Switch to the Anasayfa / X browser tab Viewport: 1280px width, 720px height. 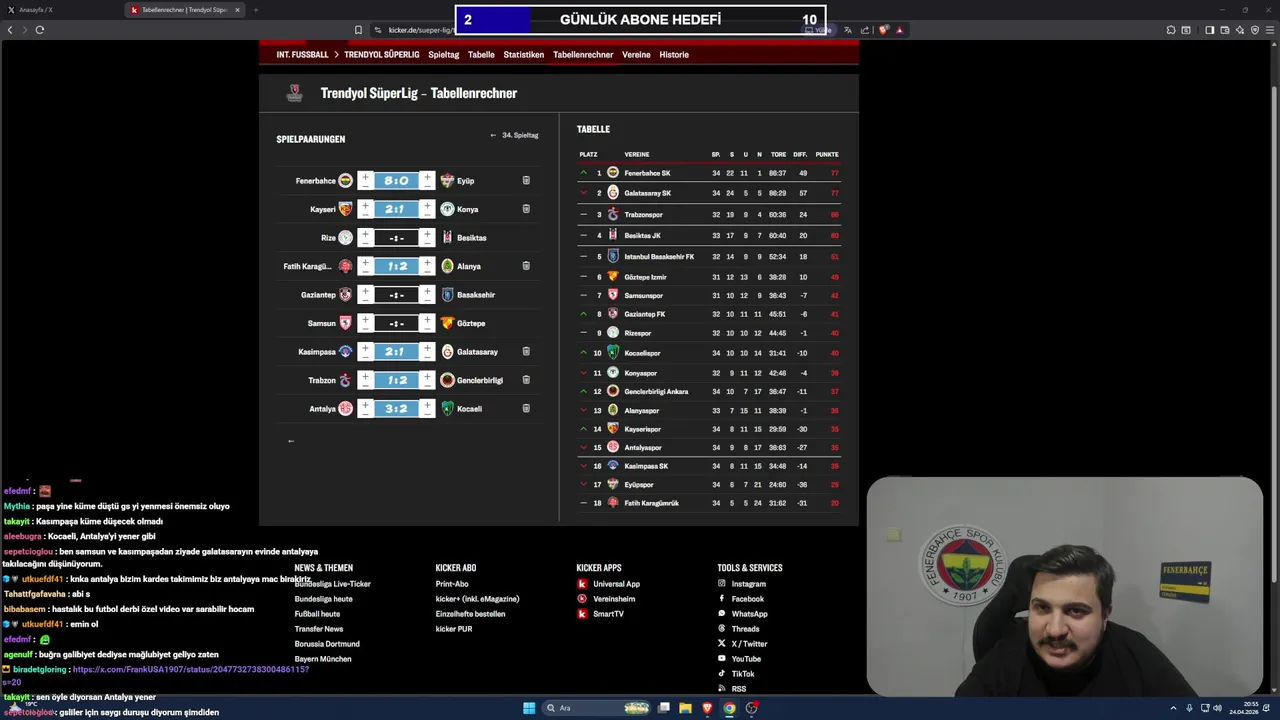pyautogui.click(x=58, y=10)
